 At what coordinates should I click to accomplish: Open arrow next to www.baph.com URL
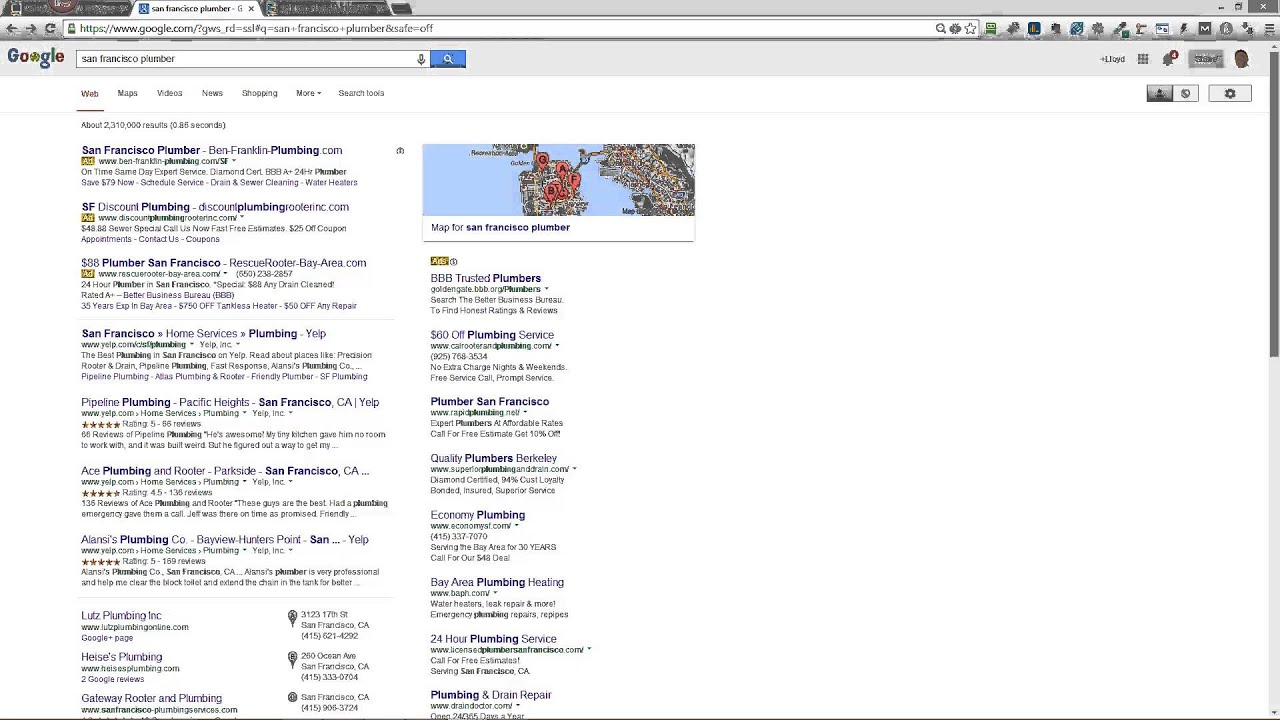(x=495, y=593)
